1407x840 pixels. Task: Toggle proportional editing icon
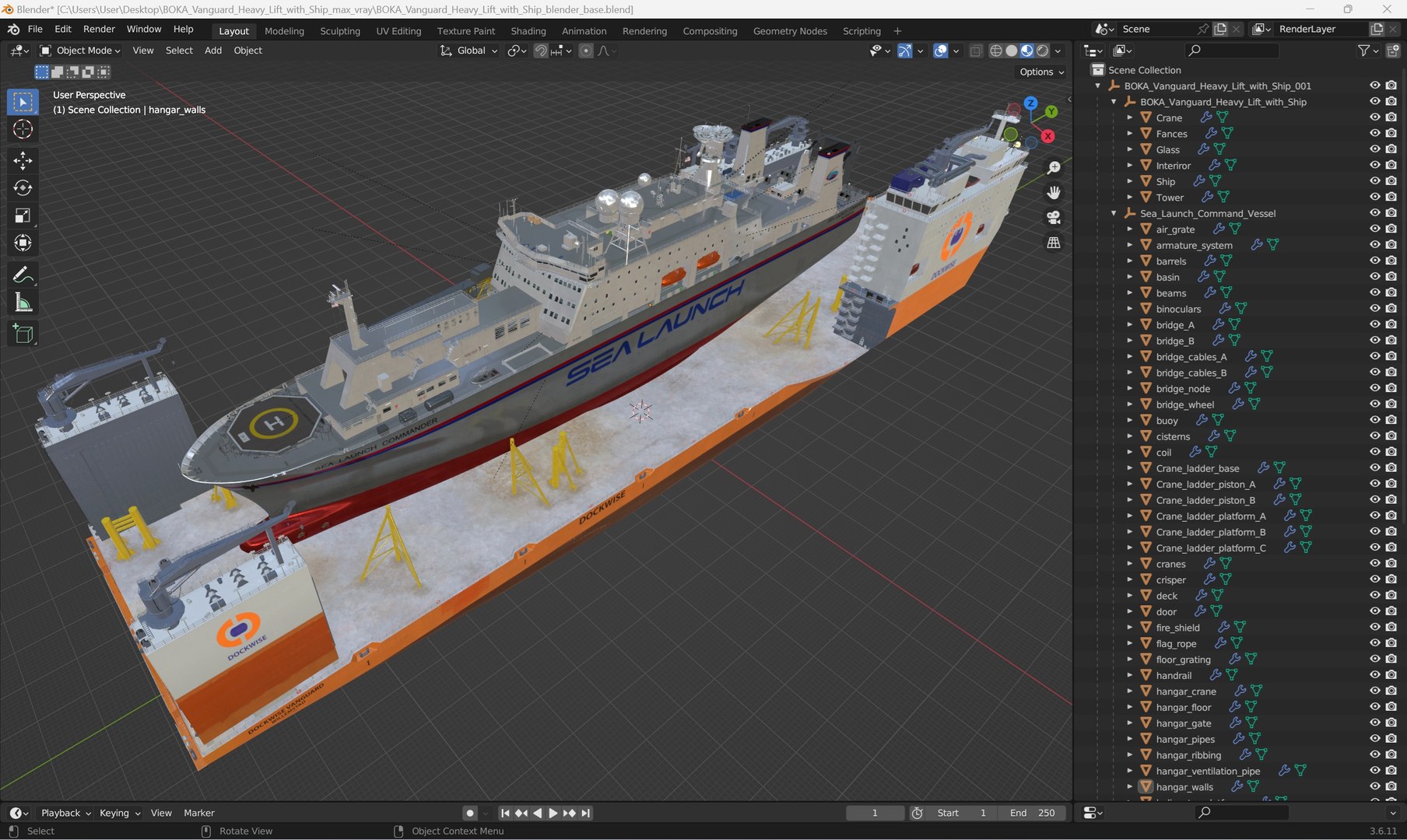coord(586,51)
